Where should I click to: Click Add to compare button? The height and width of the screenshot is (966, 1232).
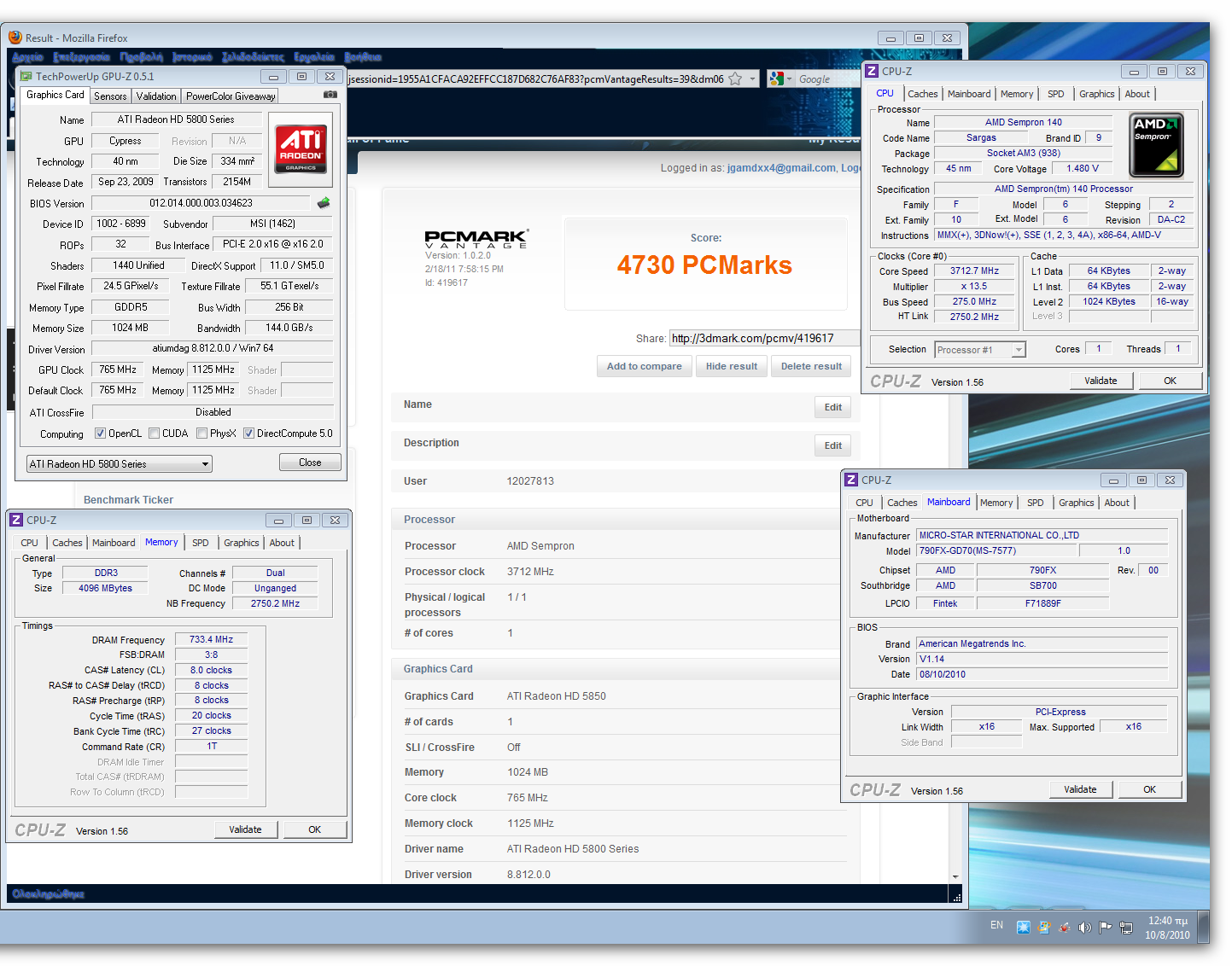644,366
